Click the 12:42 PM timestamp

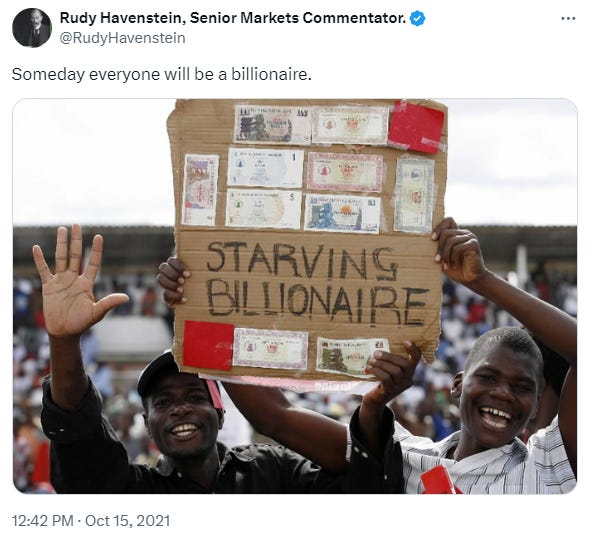pos(42,521)
